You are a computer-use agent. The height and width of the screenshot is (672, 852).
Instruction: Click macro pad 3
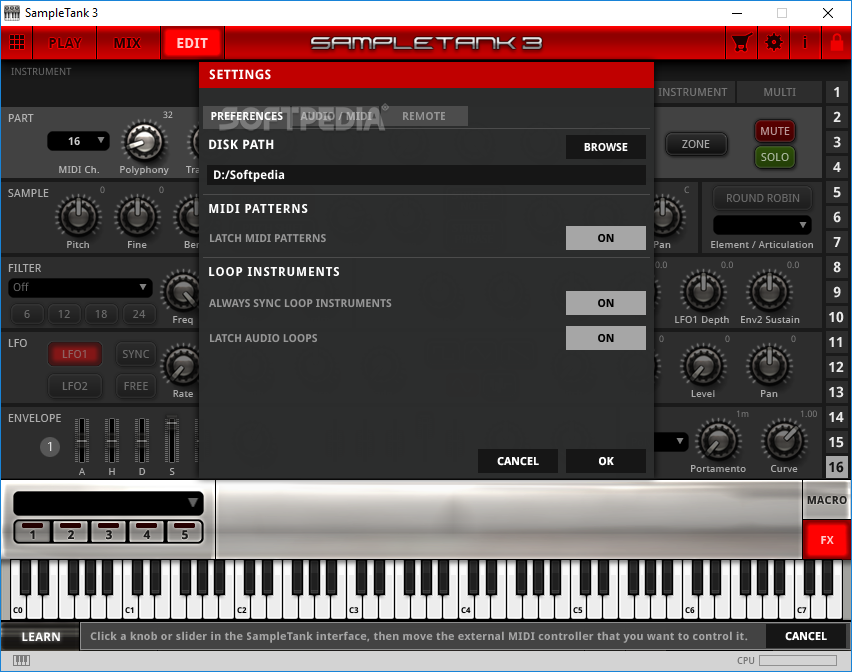(109, 531)
